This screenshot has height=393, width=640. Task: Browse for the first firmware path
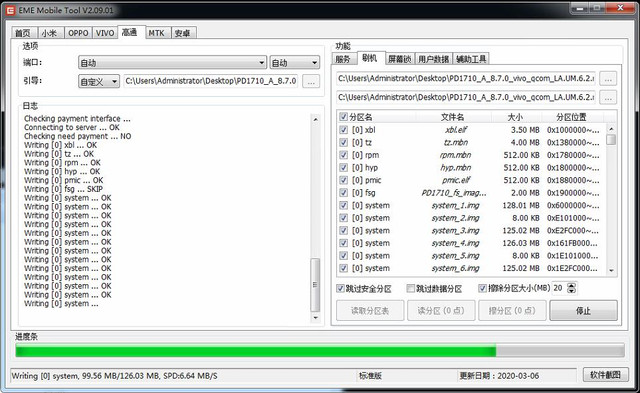[608, 78]
